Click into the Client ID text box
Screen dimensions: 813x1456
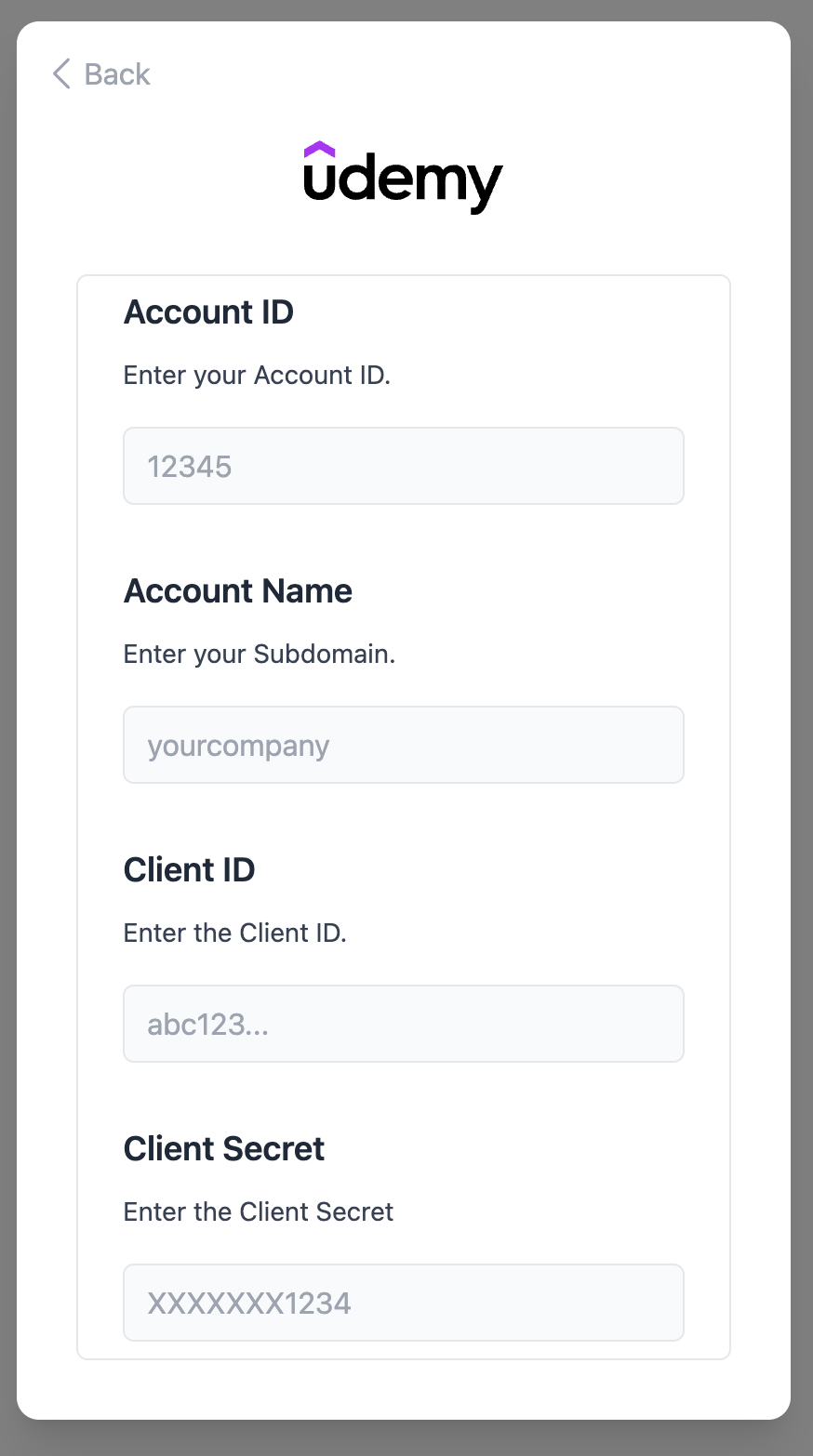(404, 1024)
